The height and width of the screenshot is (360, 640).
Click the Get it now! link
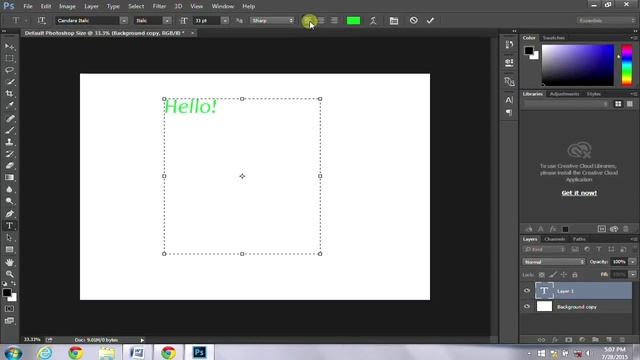coord(579,193)
